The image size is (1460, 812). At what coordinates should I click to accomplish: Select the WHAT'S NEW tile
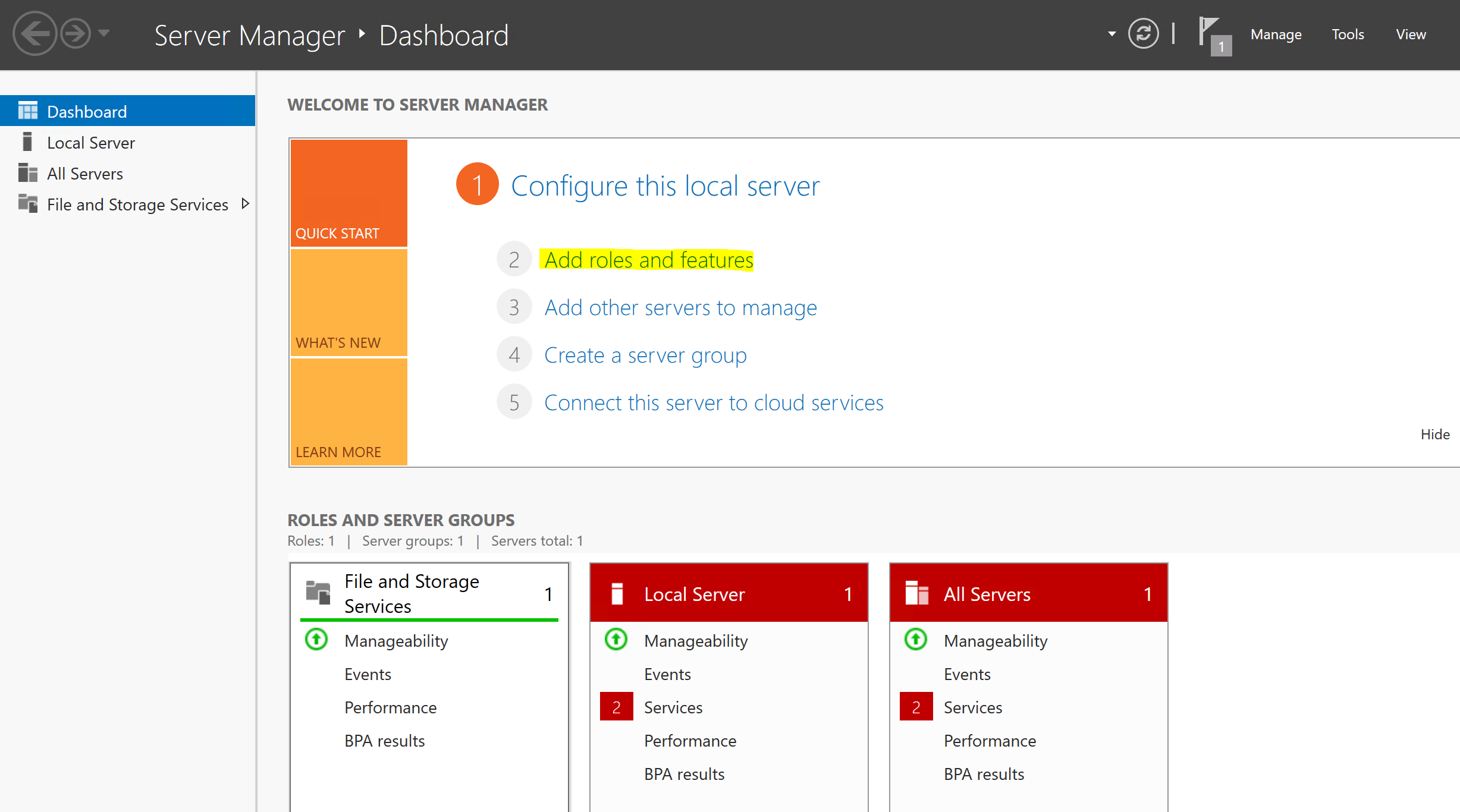coord(349,303)
